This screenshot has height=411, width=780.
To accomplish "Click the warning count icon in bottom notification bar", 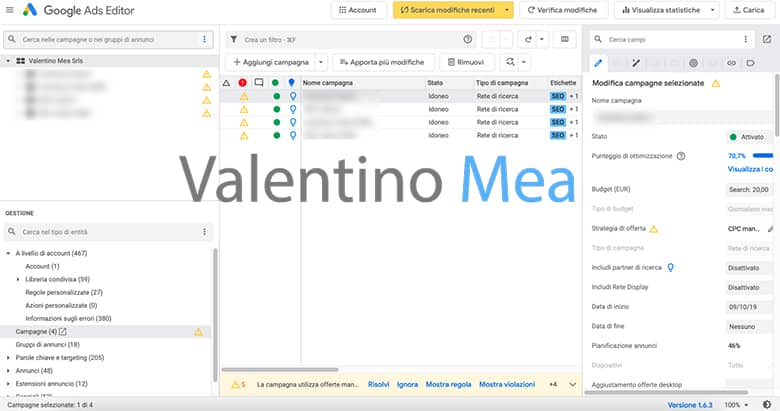I will click(x=236, y=384).
